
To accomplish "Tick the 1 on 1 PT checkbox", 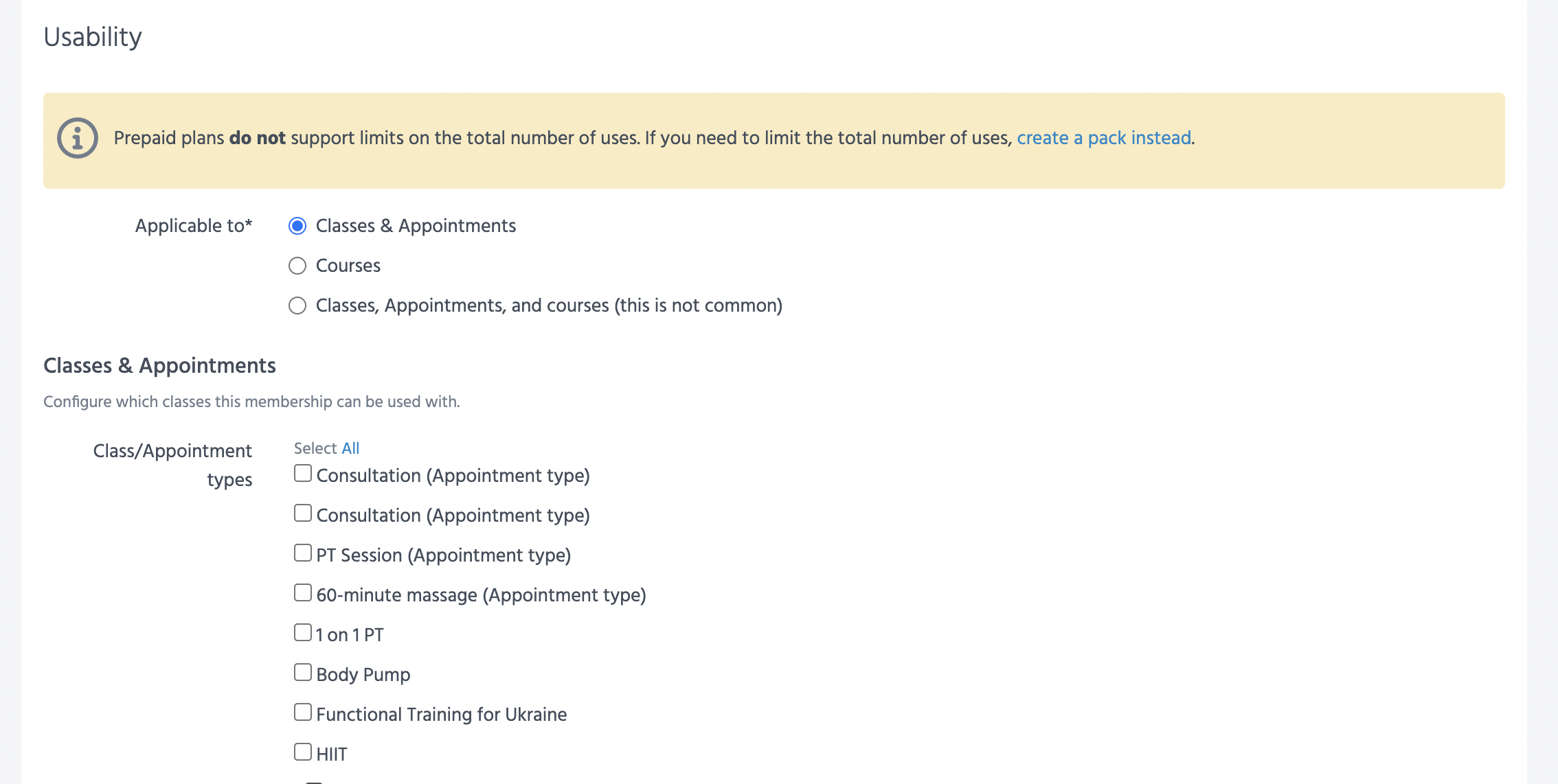I will [303, 633].
